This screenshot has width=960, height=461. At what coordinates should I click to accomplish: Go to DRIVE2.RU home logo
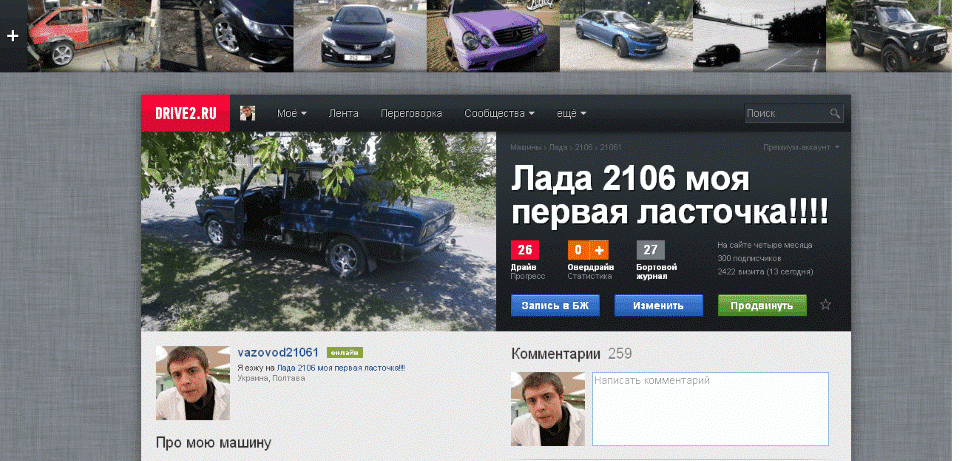point(186,113)
